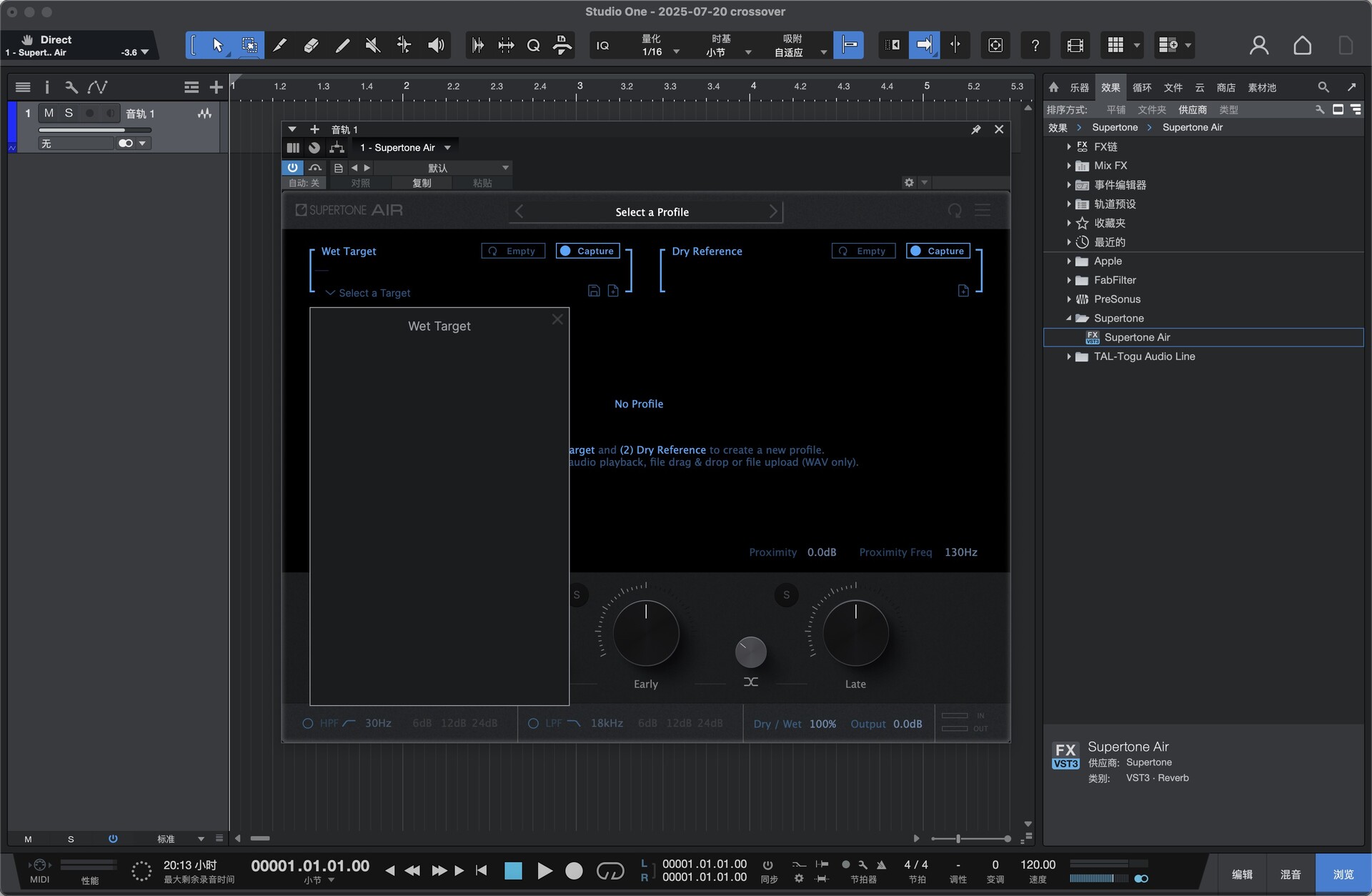
Task: Save the Wet Target floppy icon
Action: click(x=594, y=291)
